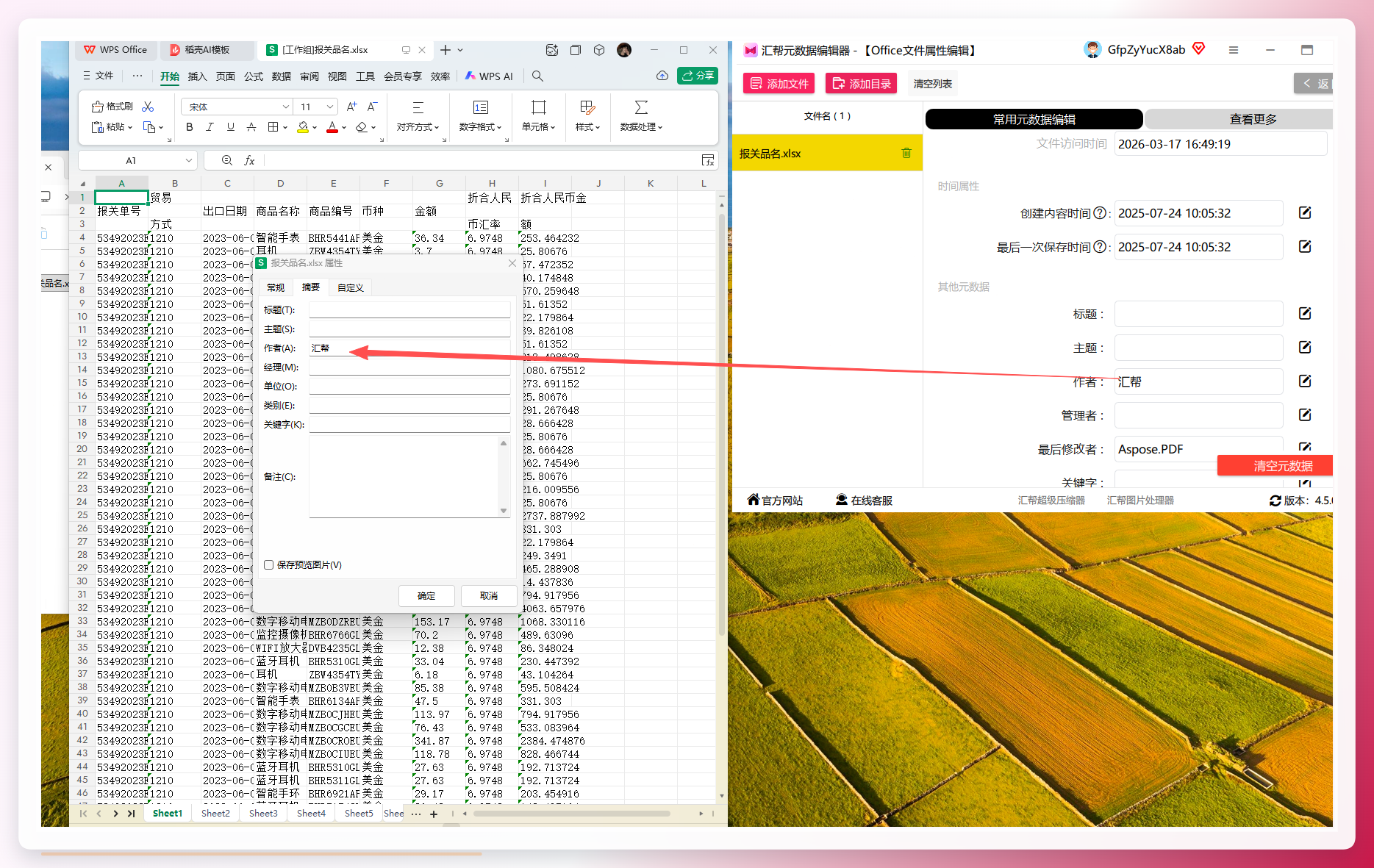Click the 稻壳AI模板 window tab
Viewport: 1374px width, 868px height.
point(207,50)
